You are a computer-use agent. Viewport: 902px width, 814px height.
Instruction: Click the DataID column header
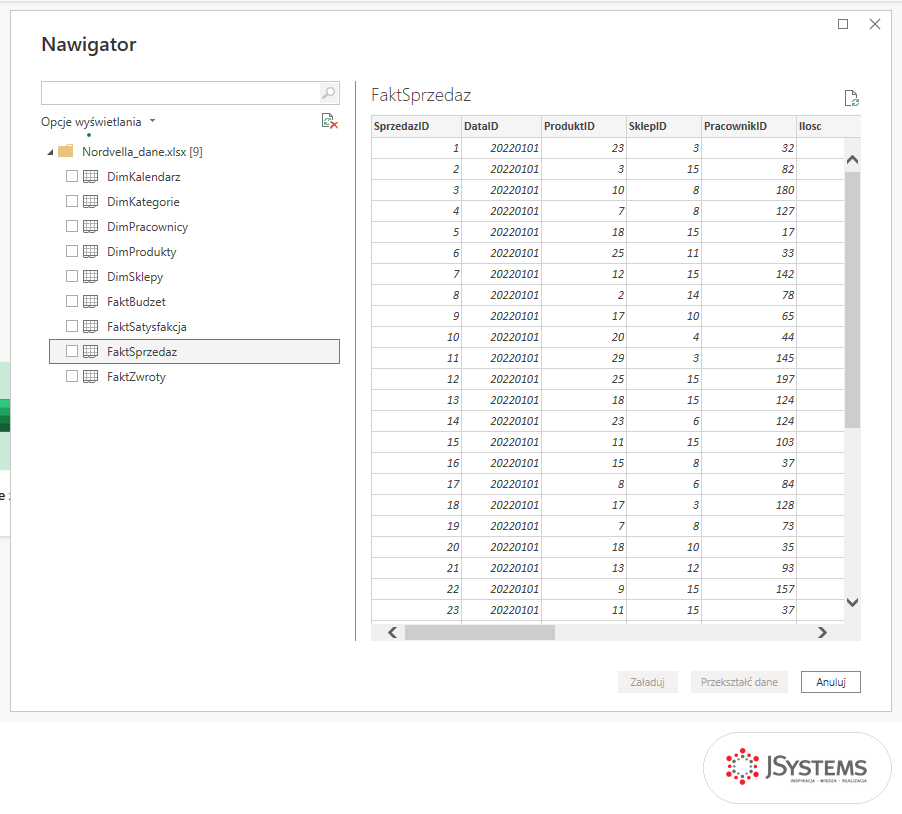(502, 126)
